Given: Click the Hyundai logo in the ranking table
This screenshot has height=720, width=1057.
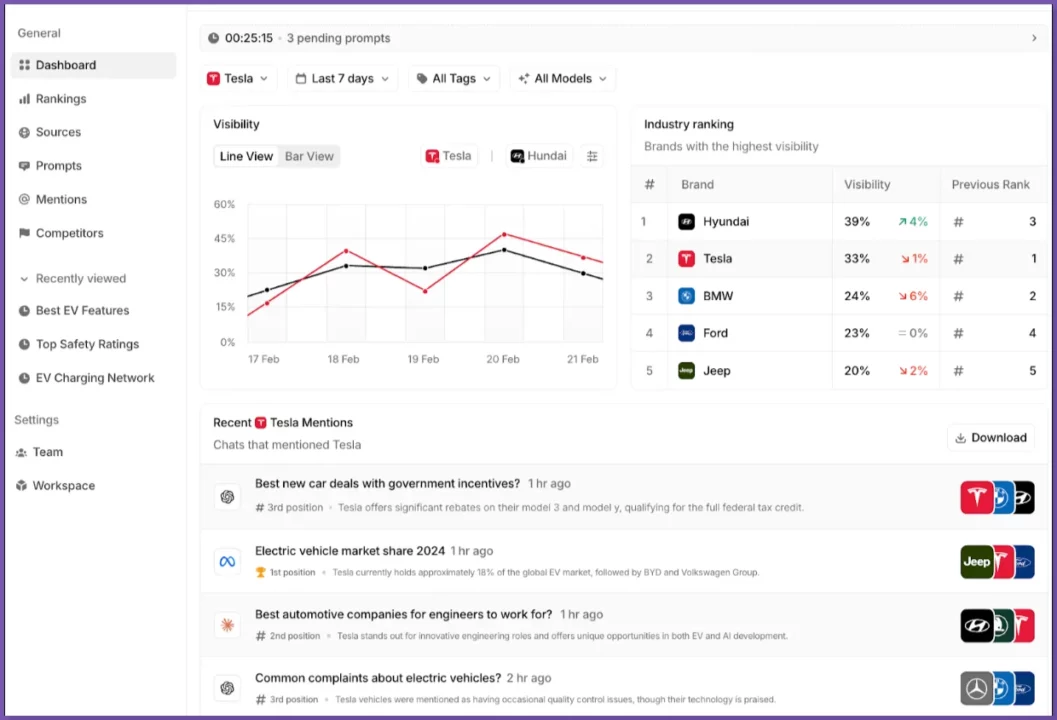Looking at the screenshot, I should [686, 222].
